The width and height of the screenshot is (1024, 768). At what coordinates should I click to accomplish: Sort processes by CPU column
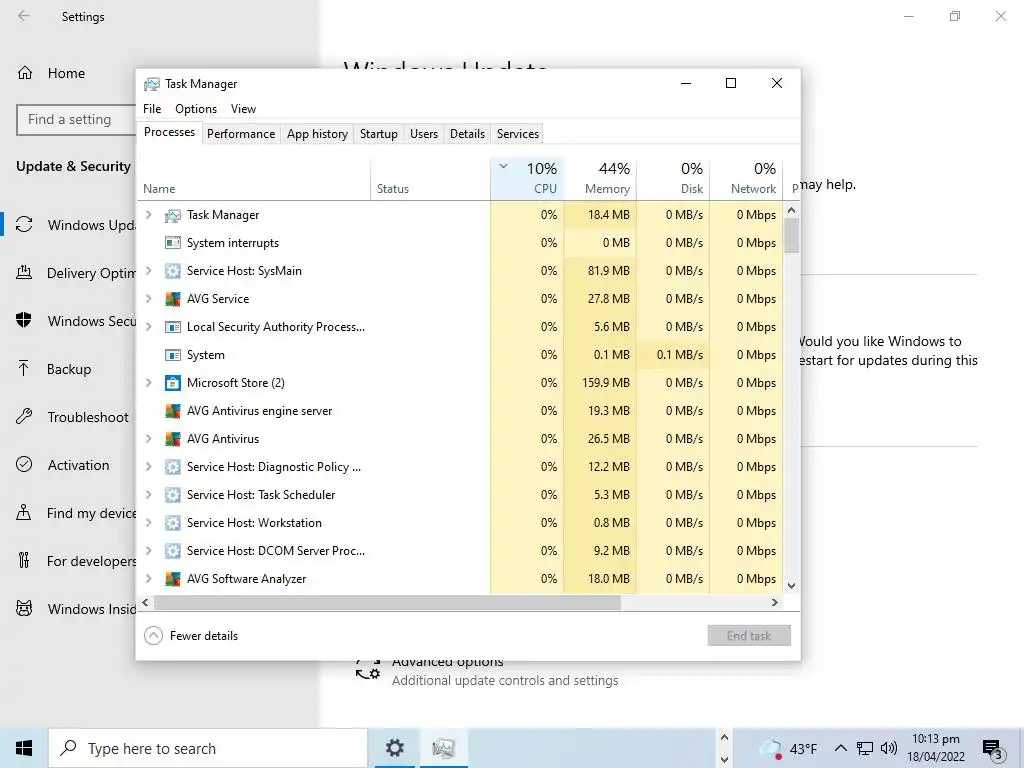point(527,178)
